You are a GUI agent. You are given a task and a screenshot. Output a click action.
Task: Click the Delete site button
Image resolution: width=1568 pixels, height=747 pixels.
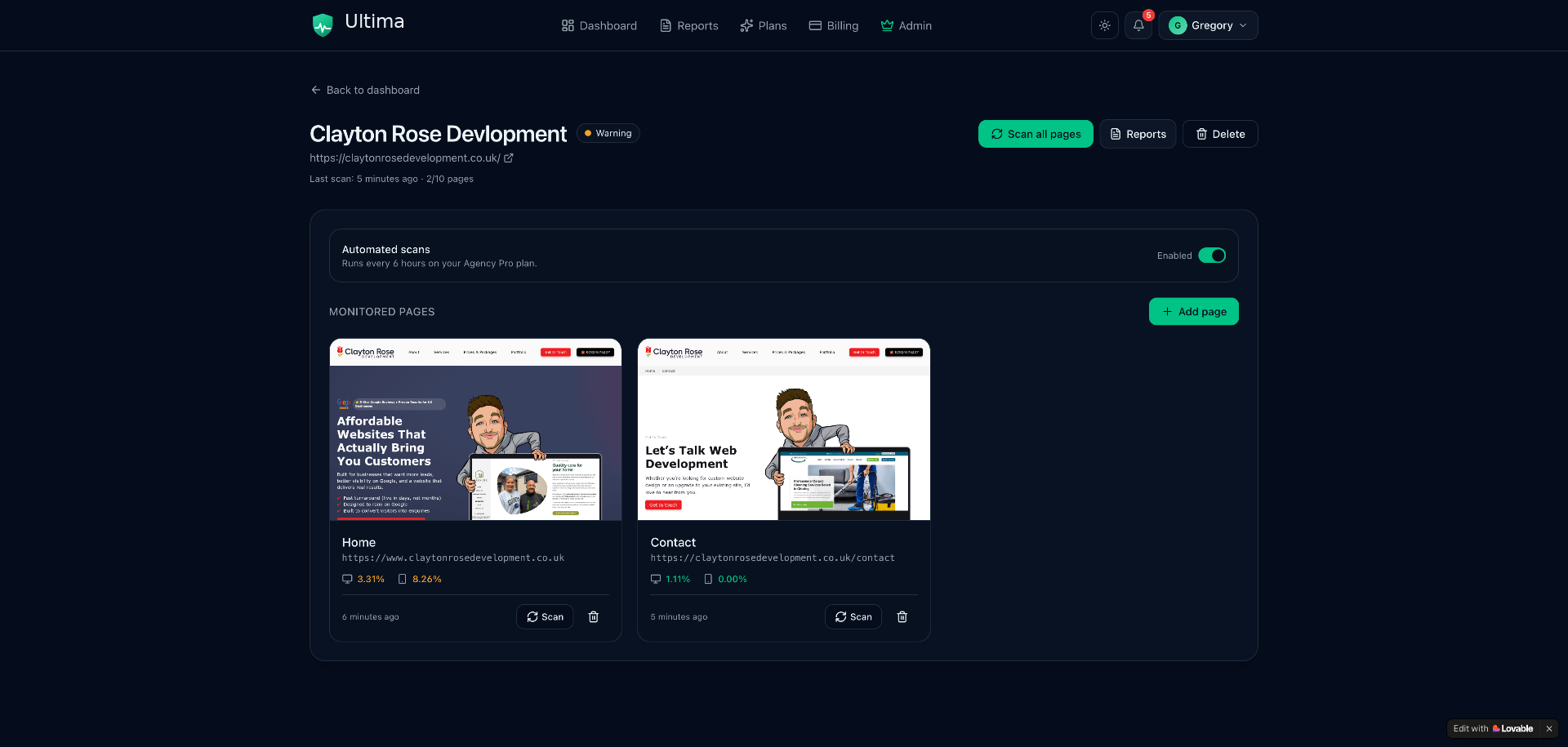click(1220, 134)
